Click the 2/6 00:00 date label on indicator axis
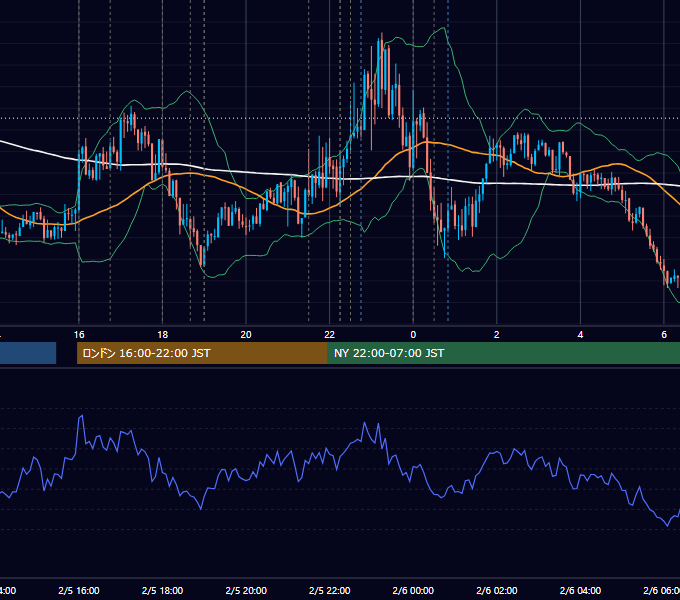 (x=413, y=590)
